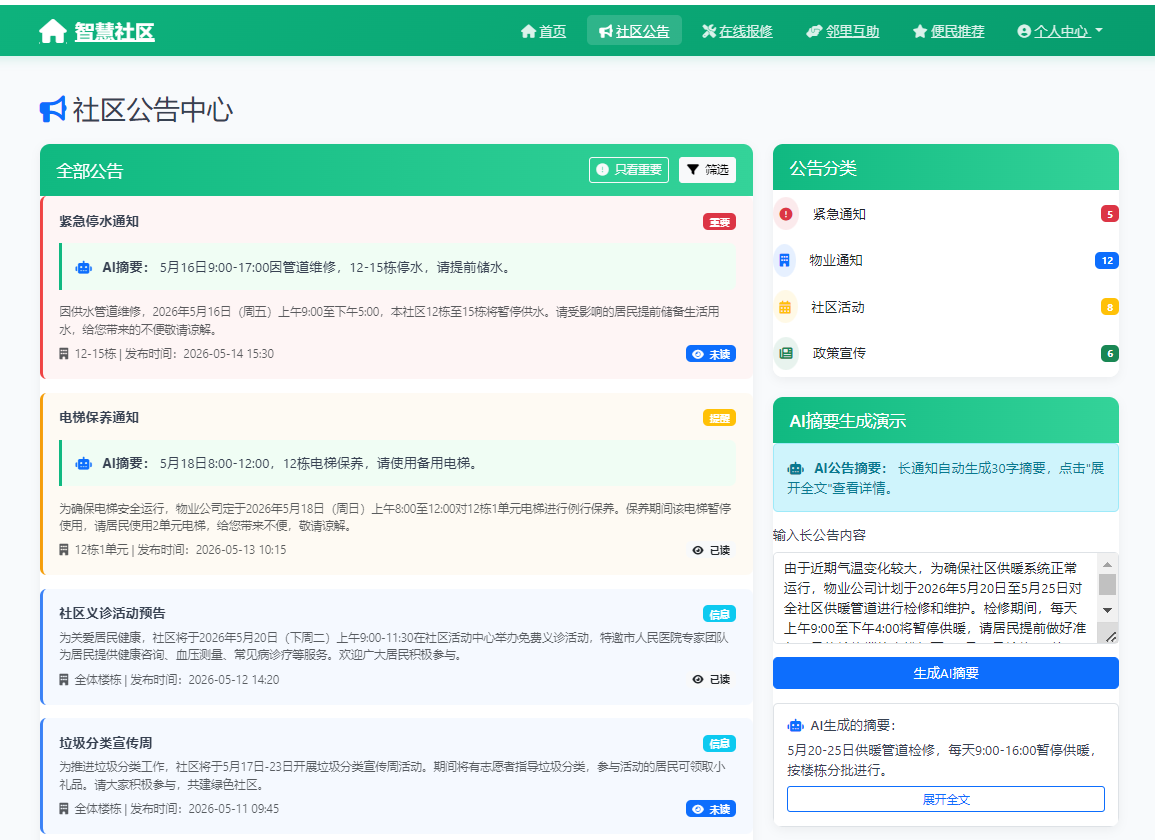This screenshot has width=1155, height=840.
Task: Click the red exclamation 紧急通知 icon
Action: coord(786,214)
